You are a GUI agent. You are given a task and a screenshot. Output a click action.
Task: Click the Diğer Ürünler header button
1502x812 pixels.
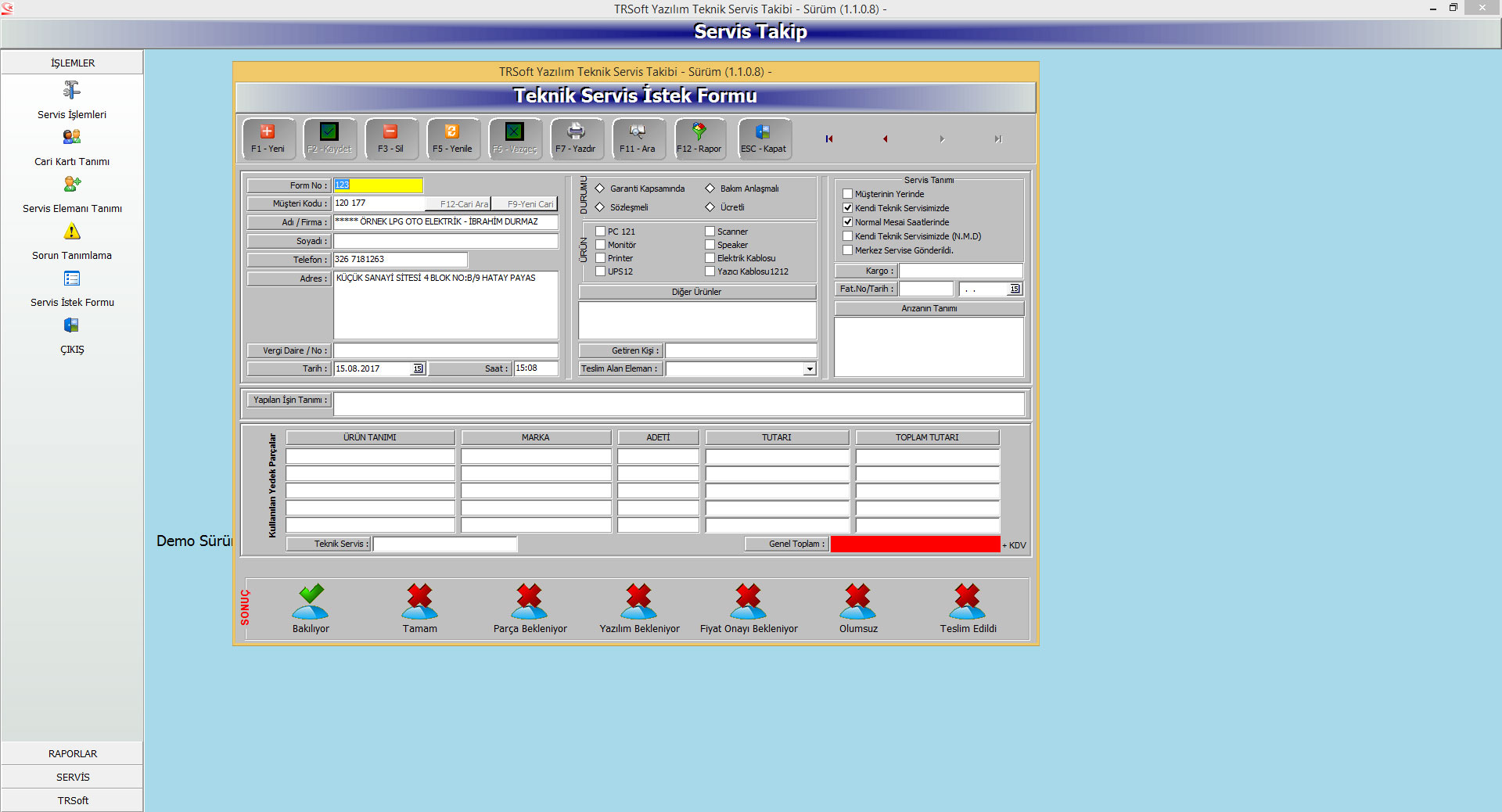697,292
